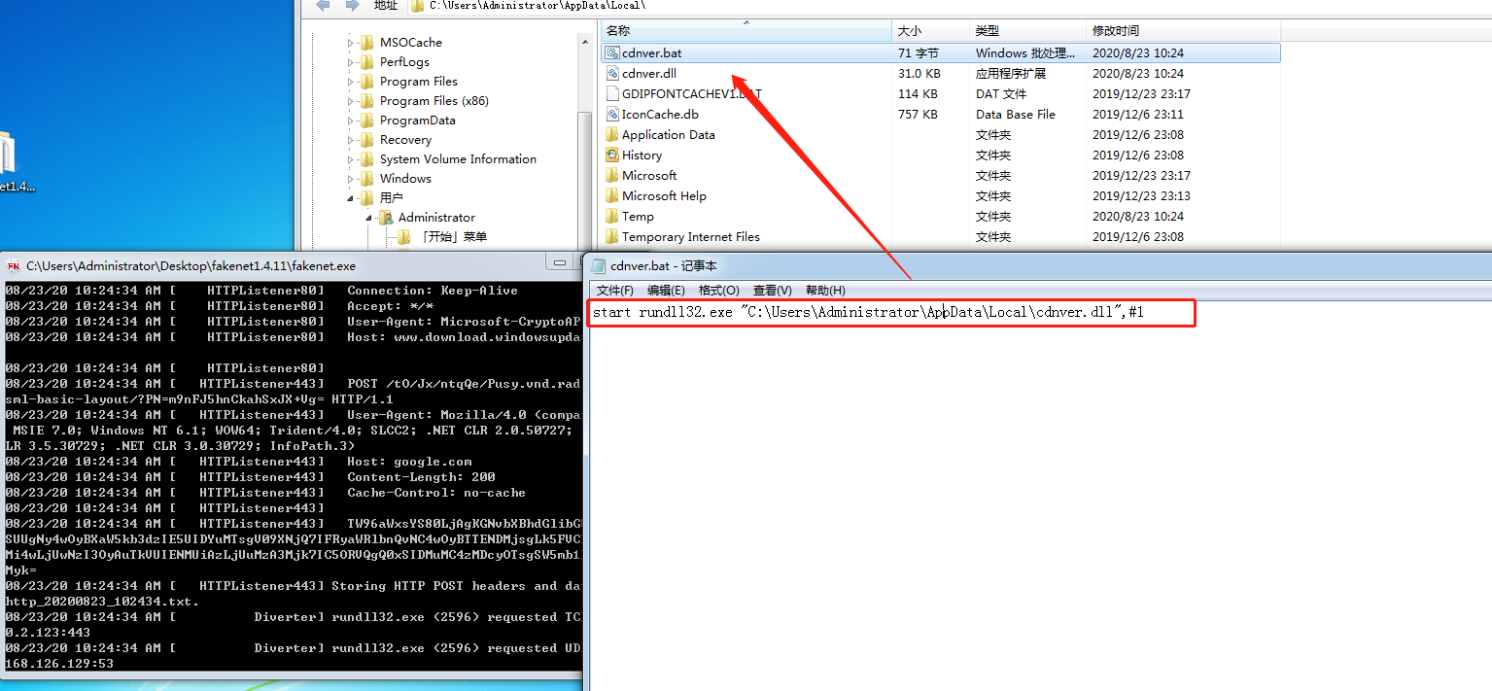The width and height of the screenshot is (1492, 691).
Task: Expand the MSOCache tree node
Action: click(351, 43)
